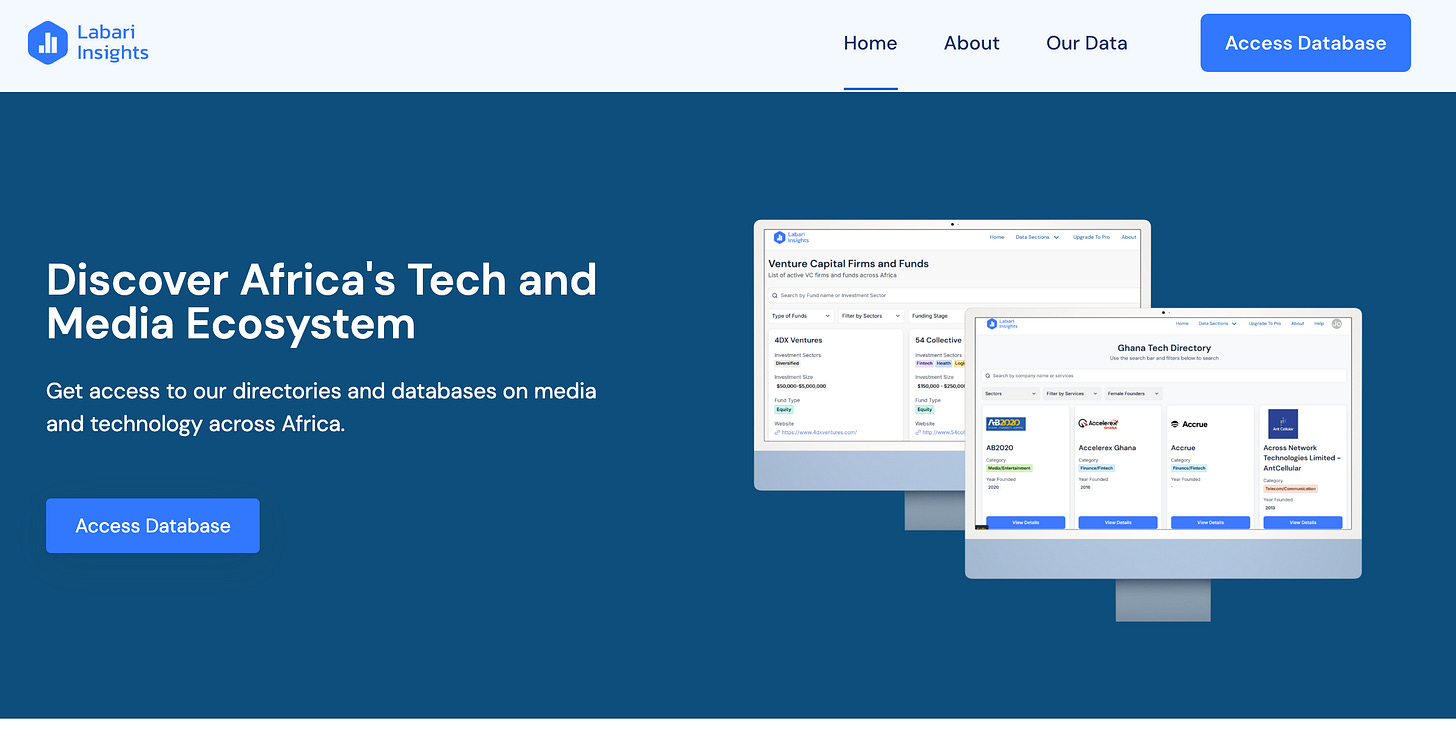This screenshot has height=753, width=1456.
Task: Open Data Sections dropdown in the Ghana Tech Directory mockup
Action: pyautogui.click(x=1218, y=324)
